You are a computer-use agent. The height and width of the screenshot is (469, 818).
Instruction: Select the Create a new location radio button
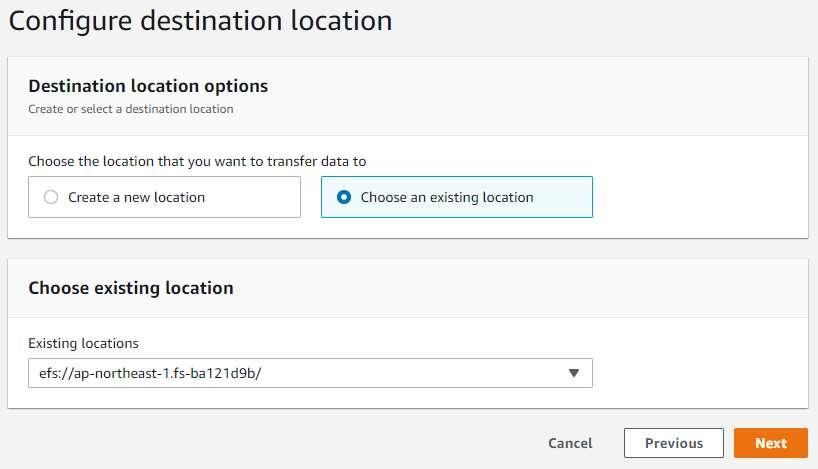pos(51,197)
